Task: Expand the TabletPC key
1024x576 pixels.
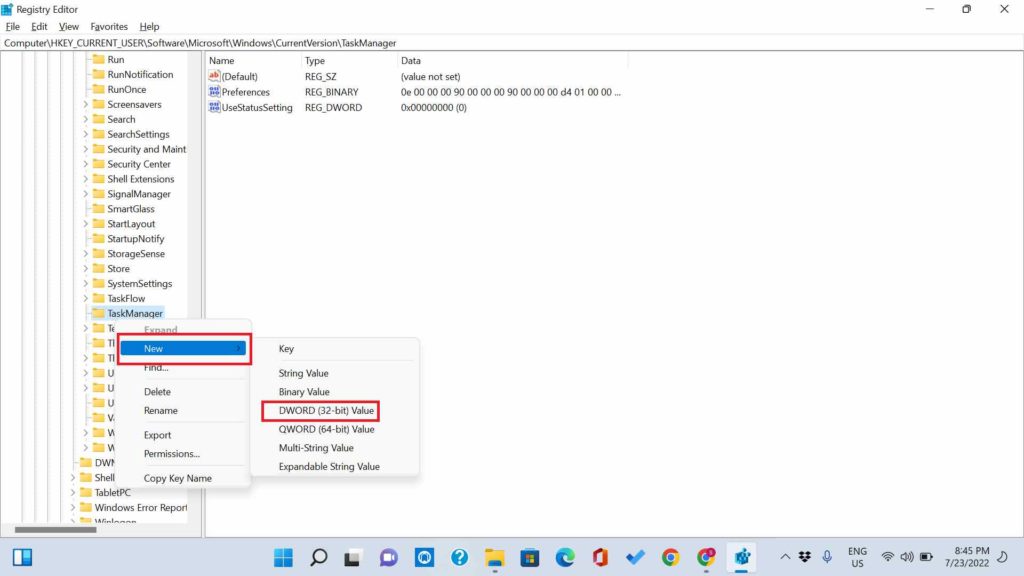Action: point(72,492)
